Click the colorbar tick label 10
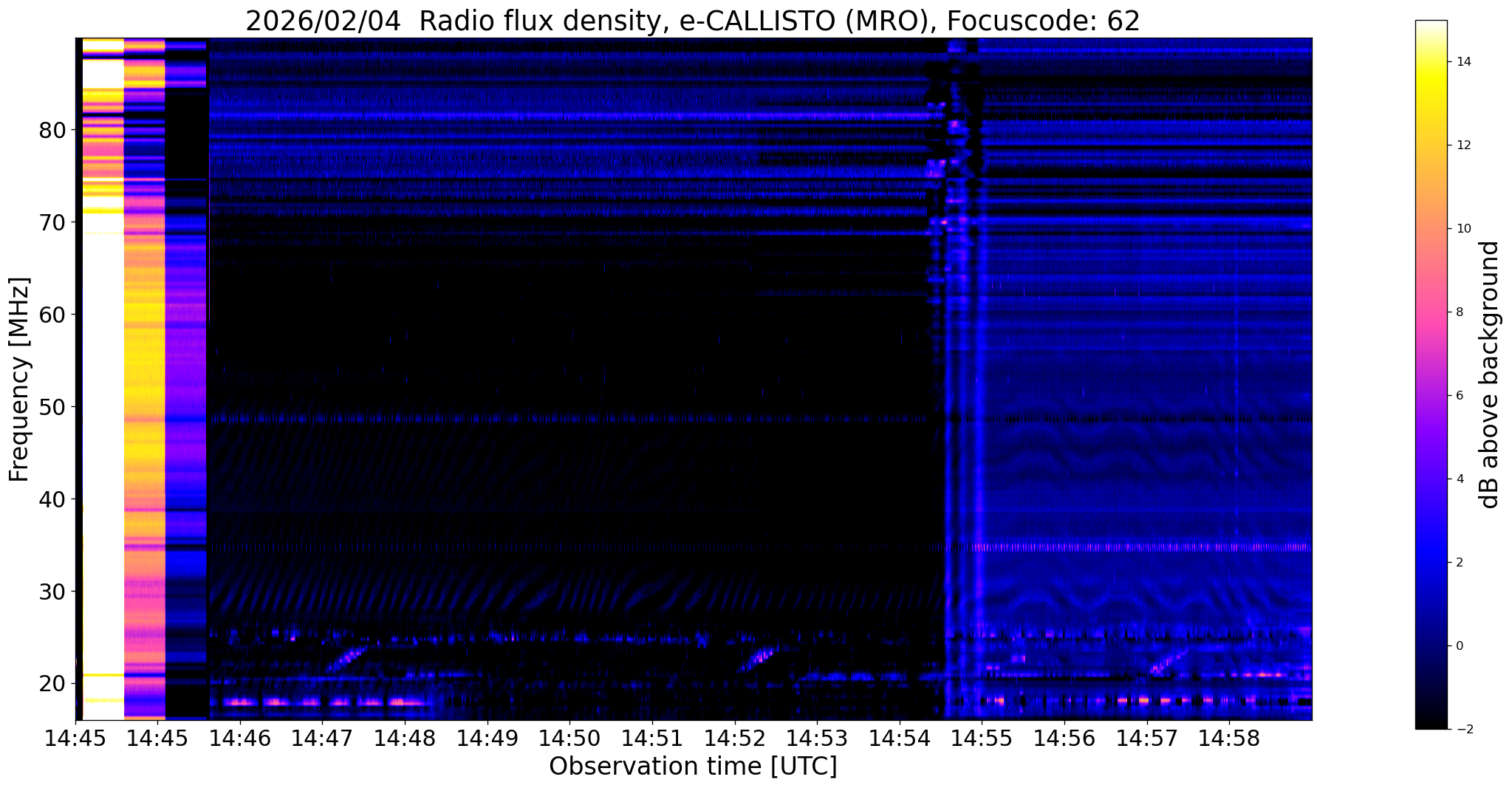 [1464, 229]
